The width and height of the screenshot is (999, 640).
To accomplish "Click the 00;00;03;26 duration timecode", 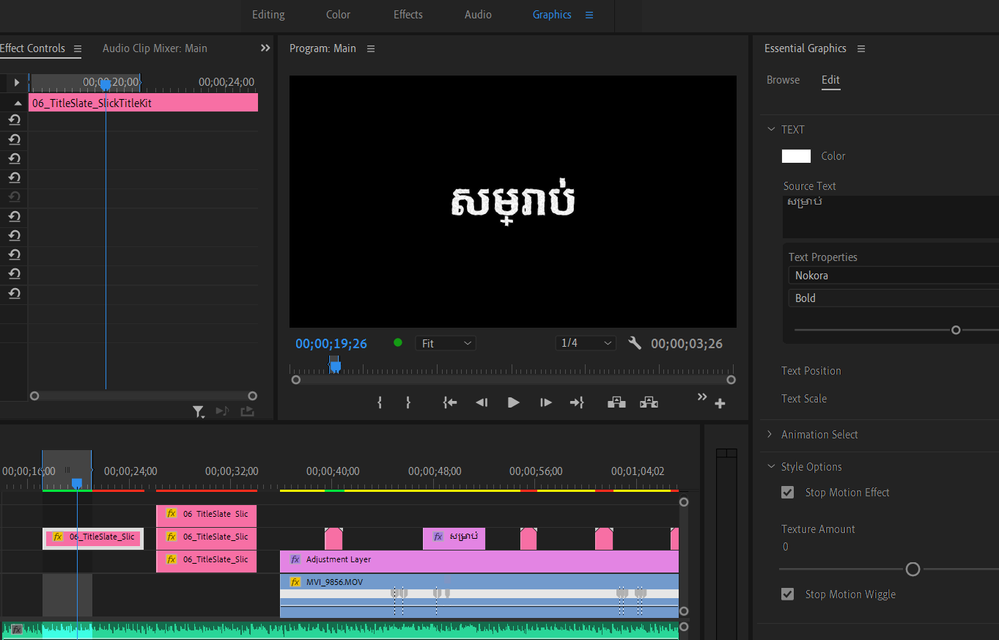I will coord(687,344).
